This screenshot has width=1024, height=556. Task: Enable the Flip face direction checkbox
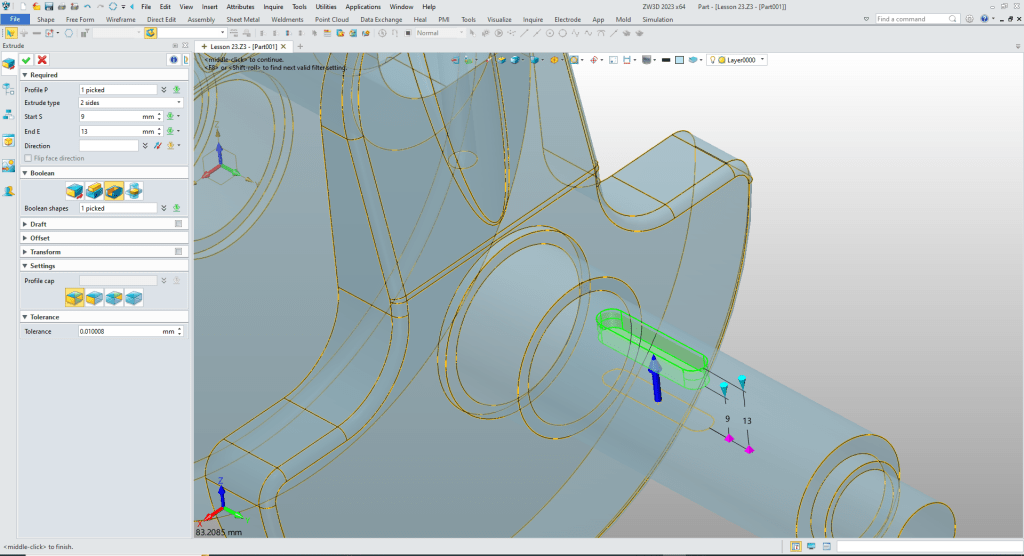pyautogui.click(x=28, y=158)
